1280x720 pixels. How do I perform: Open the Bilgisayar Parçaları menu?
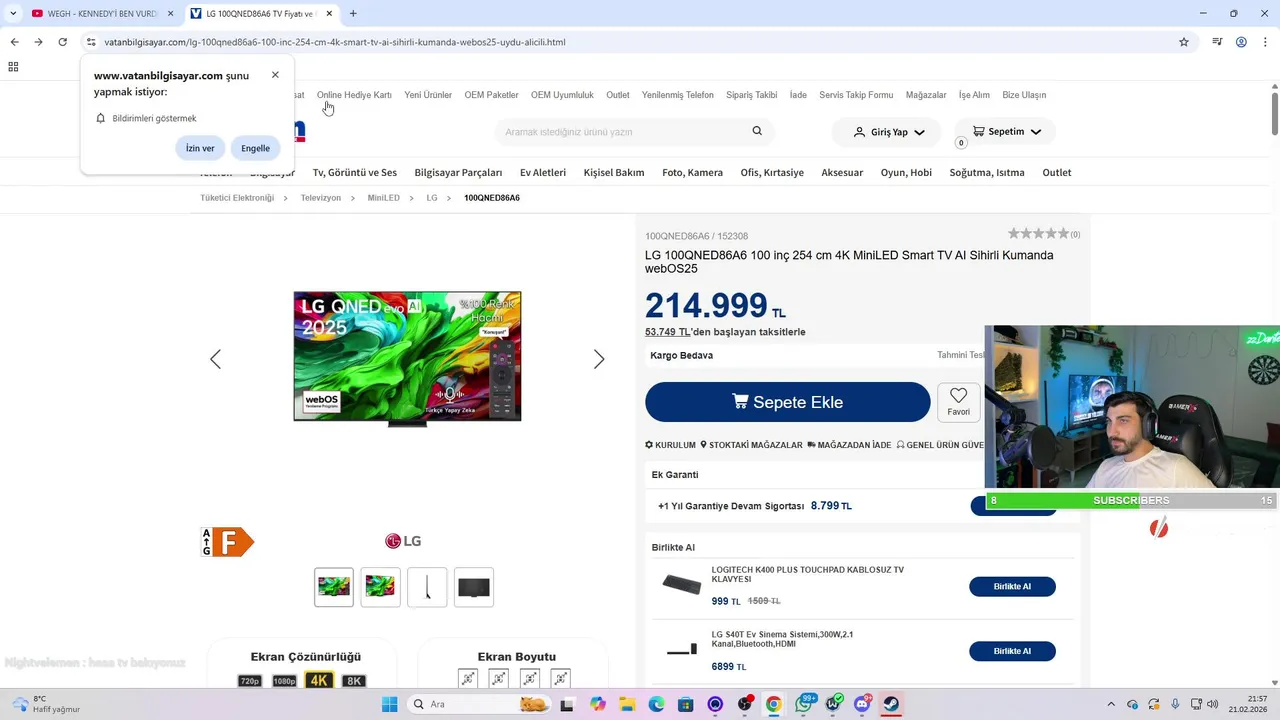pyautogui.click(x=458, y=172)
